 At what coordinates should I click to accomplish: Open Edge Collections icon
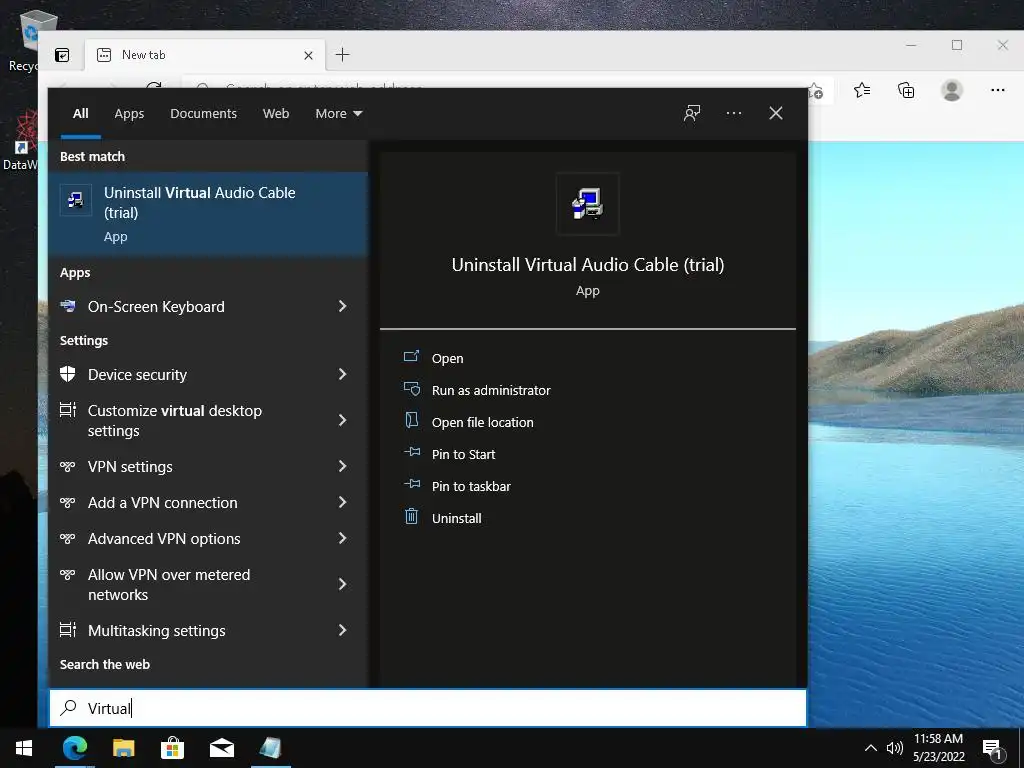[x=906, y=90]
